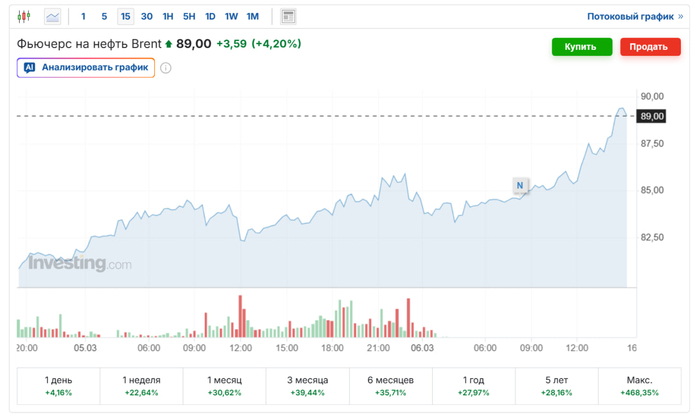Choose the 1W interval
The height and width of the screenshot is (420, 700).
tap(231, 17)
